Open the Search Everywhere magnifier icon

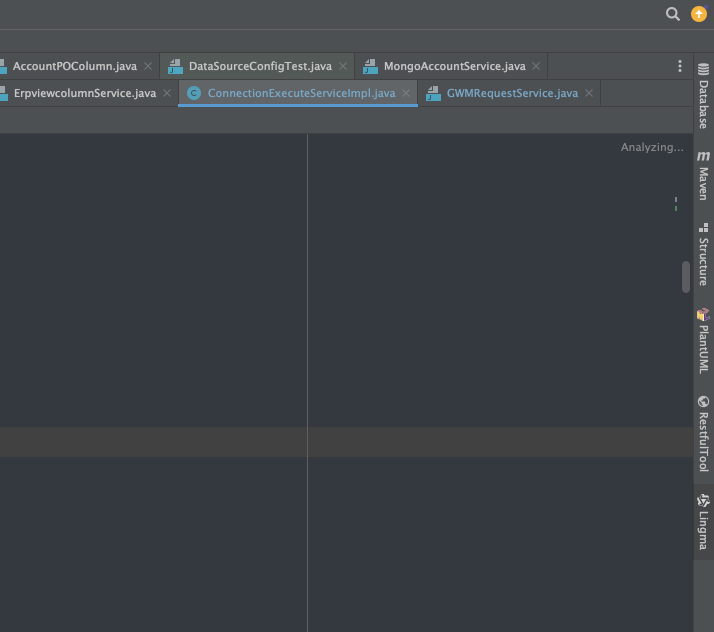tap(673, 14)
